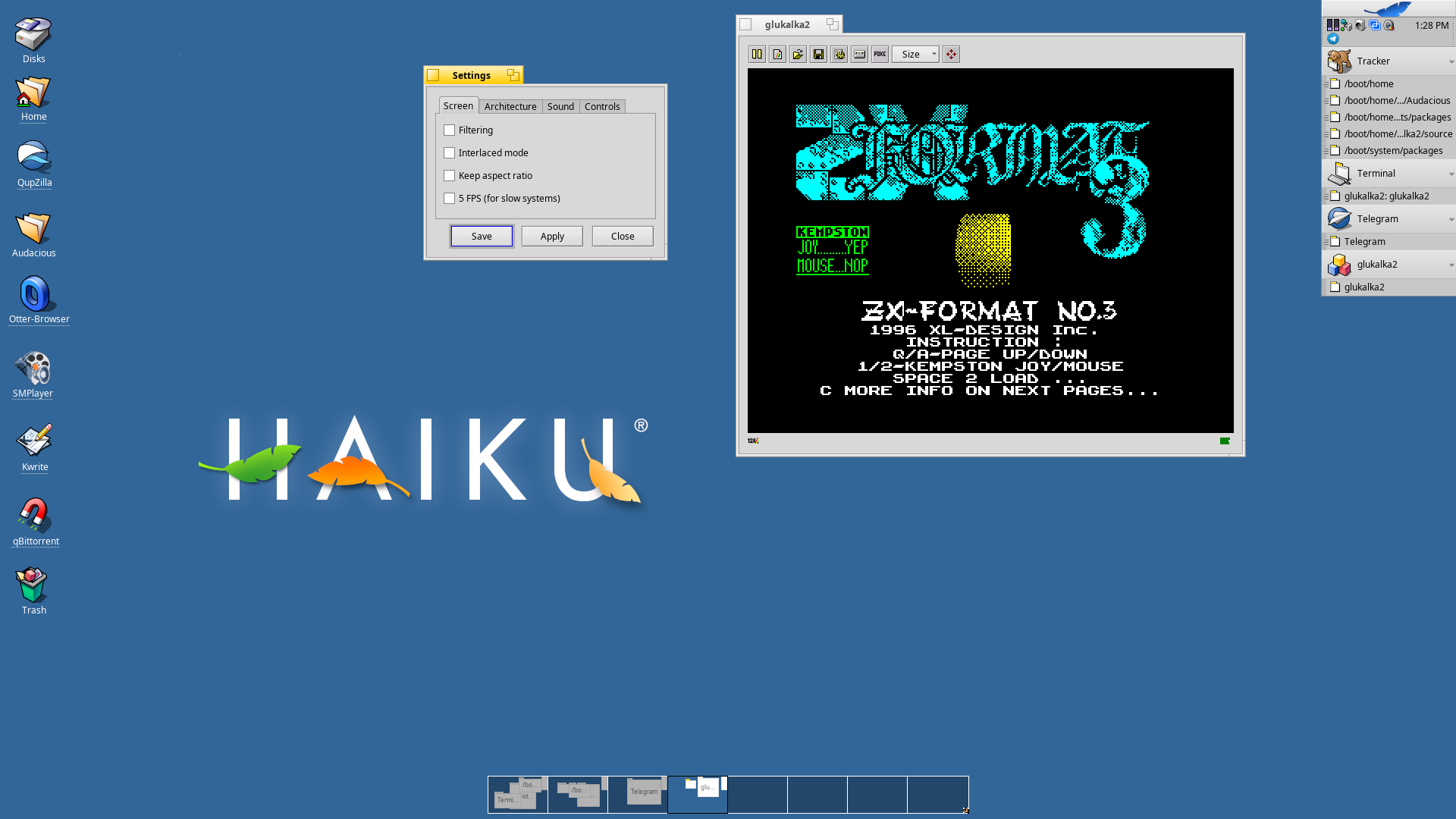
Task: Switch to the Architecture tab
Action: pyautogui.click(x=510, y=106)
